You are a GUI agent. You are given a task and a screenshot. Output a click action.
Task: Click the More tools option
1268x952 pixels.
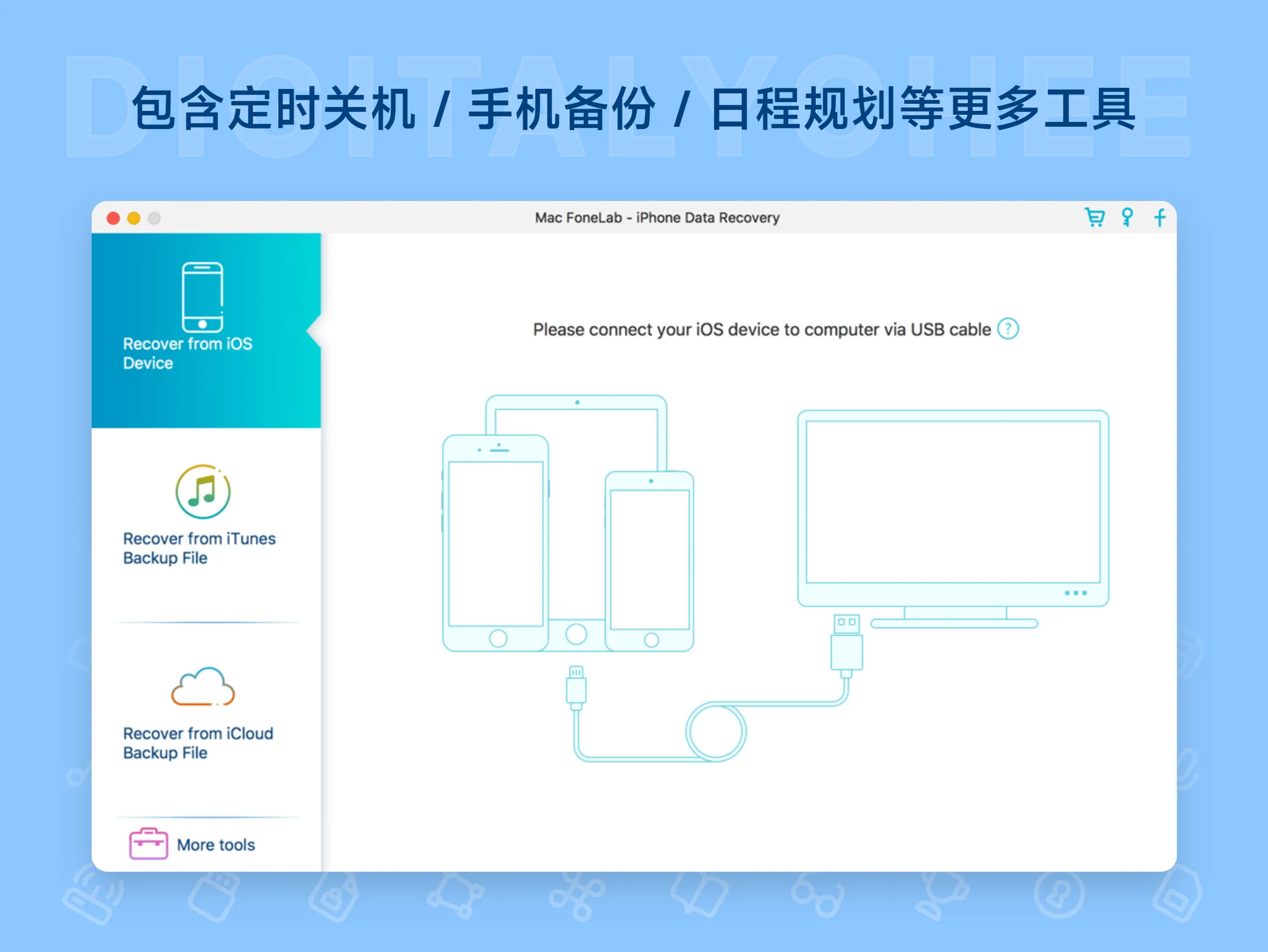click(x=215, y=845)
